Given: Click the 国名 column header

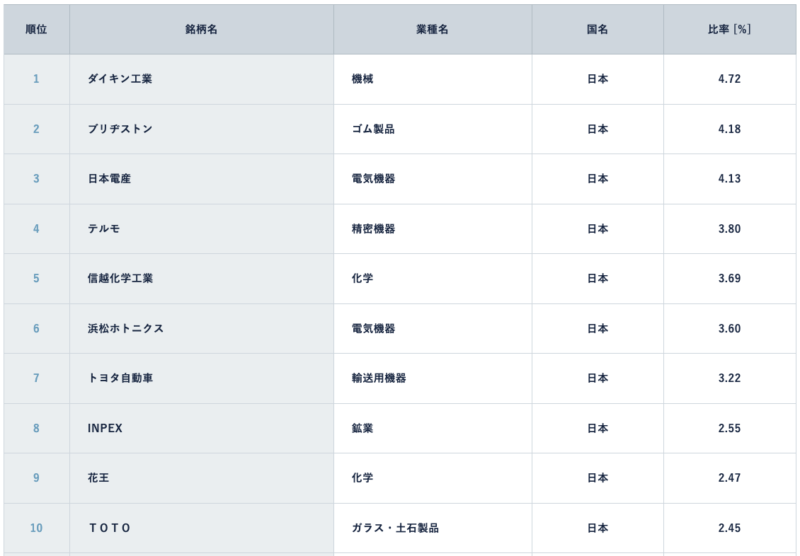Looking at the screenshot, I should 597,30.
